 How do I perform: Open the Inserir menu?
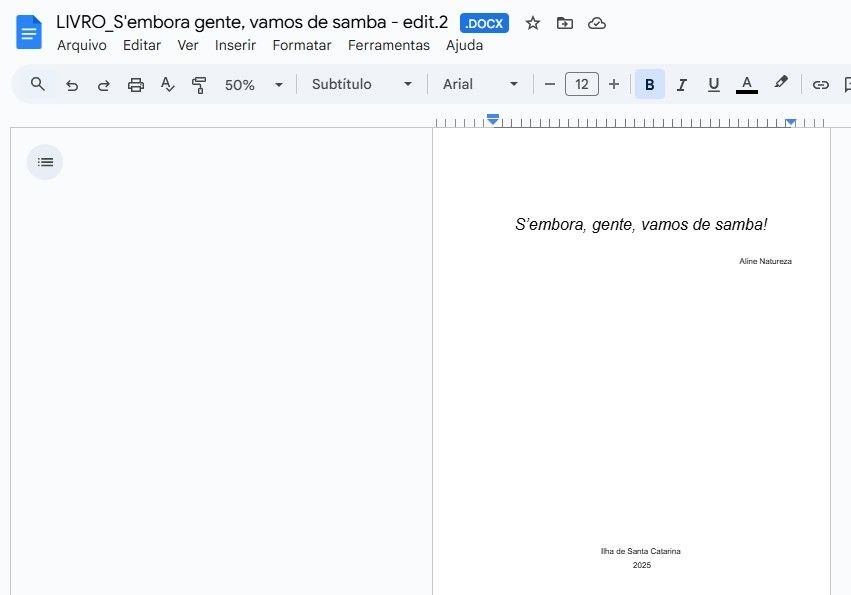click(x=235, y=45)
